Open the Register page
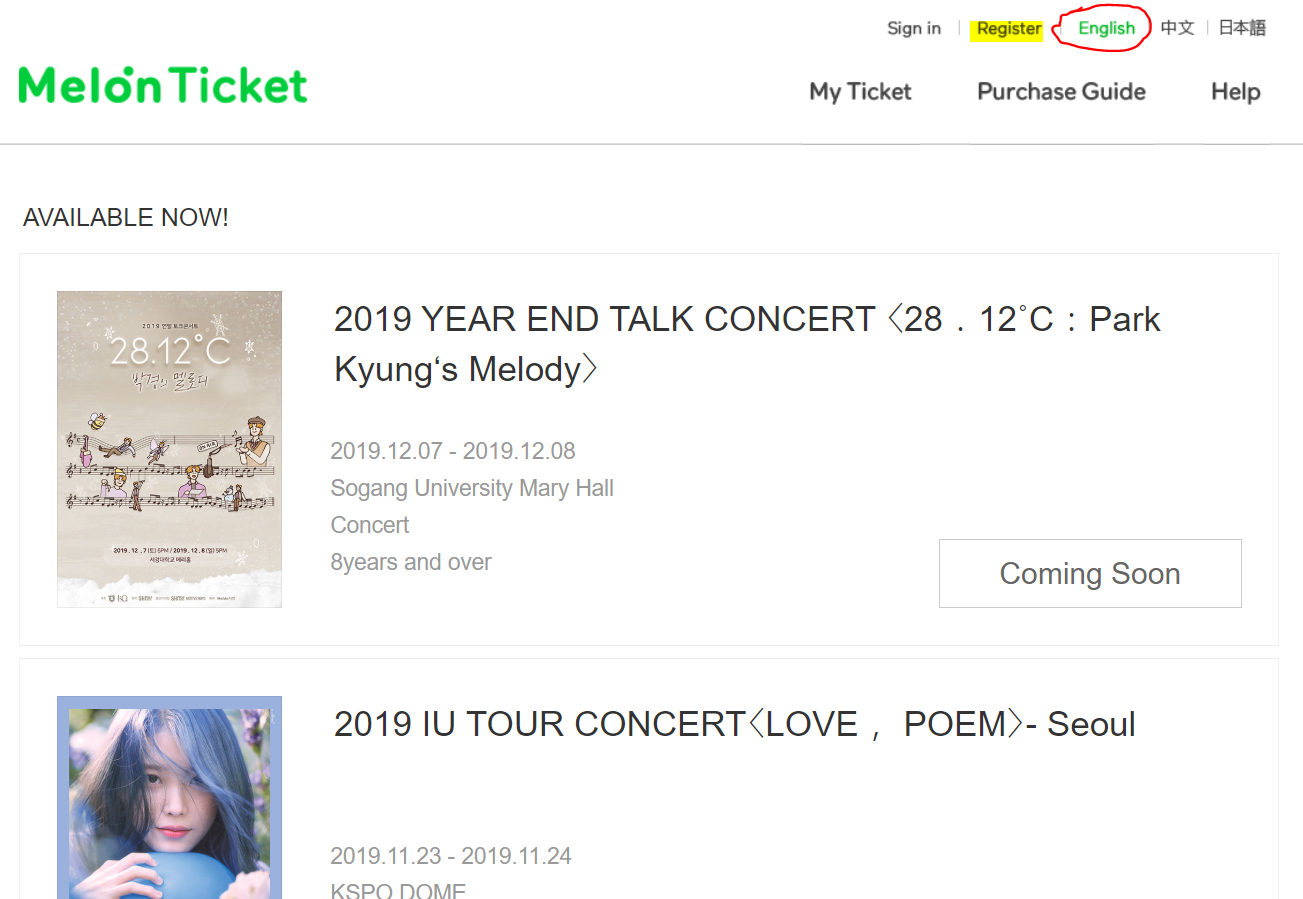 click(x=1007, y=28)
